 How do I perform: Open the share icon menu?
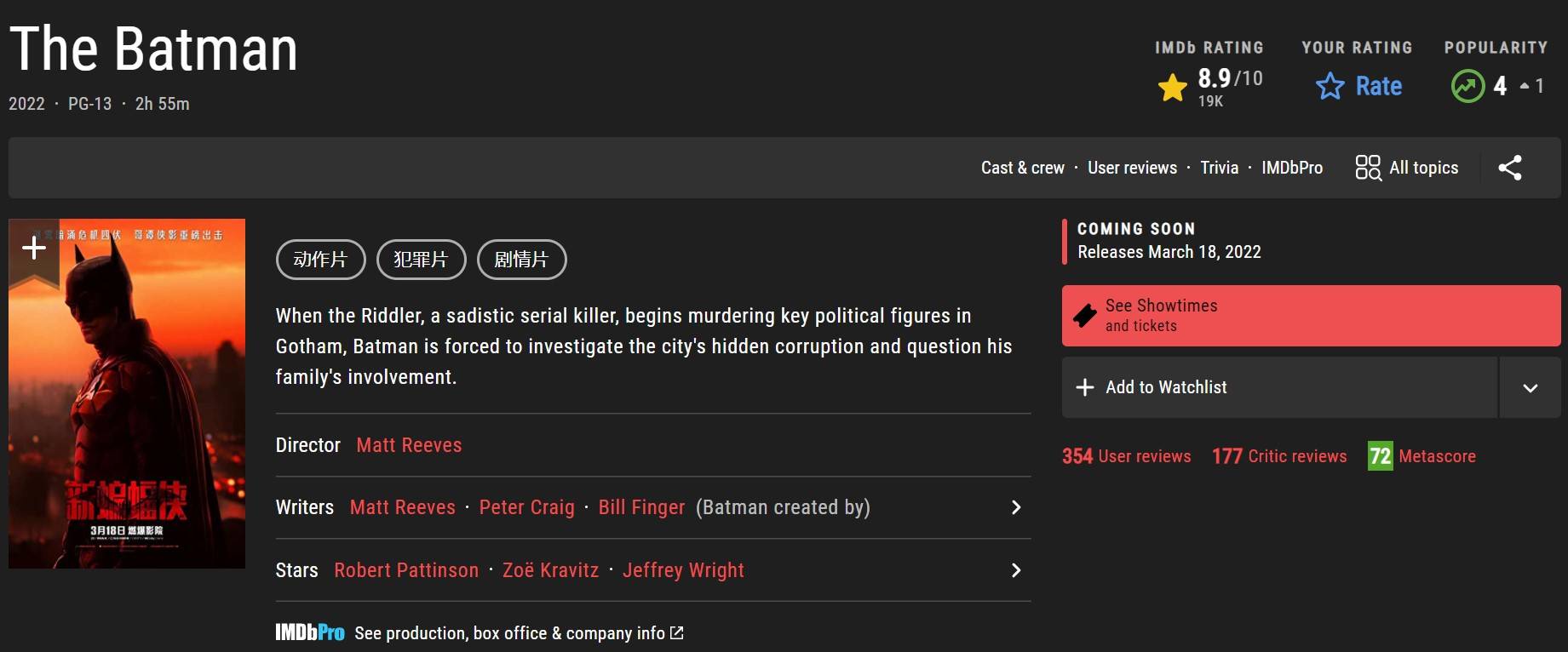[x=1510, y=168]
